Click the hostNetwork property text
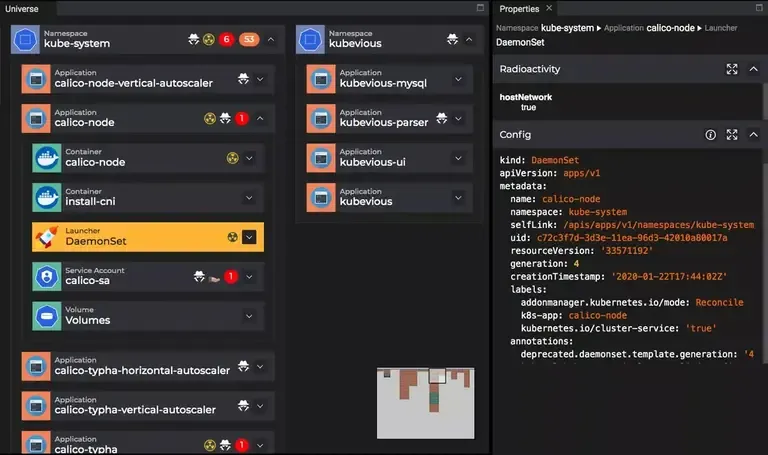The width and height of the screenshot is (768, 455). 526,97
